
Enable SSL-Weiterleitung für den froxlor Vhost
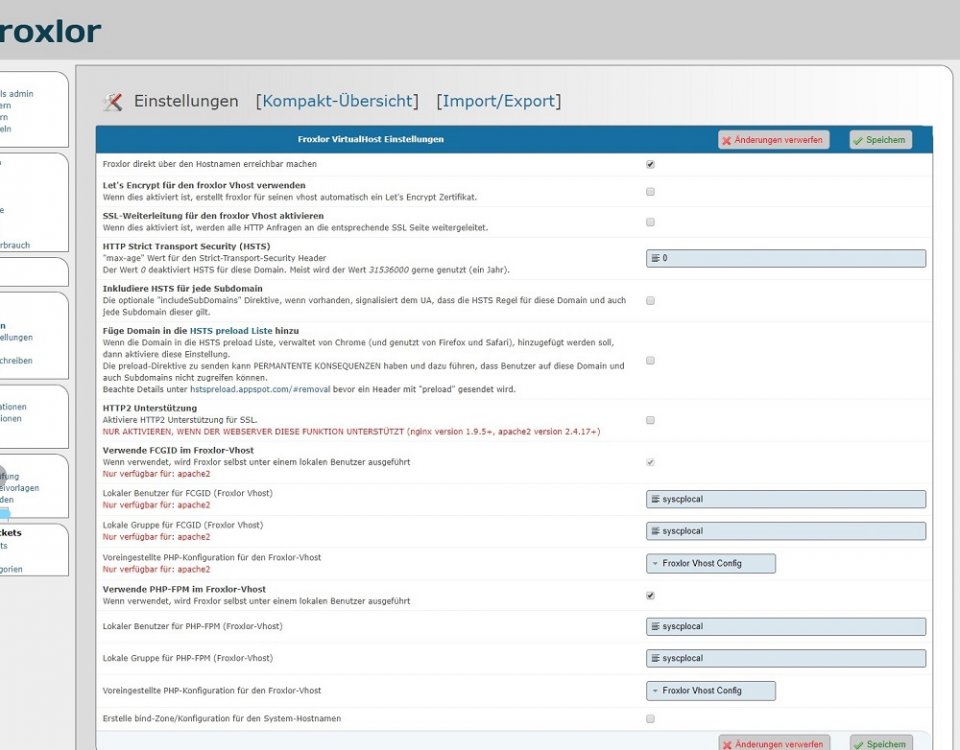[x=650, y=222]
